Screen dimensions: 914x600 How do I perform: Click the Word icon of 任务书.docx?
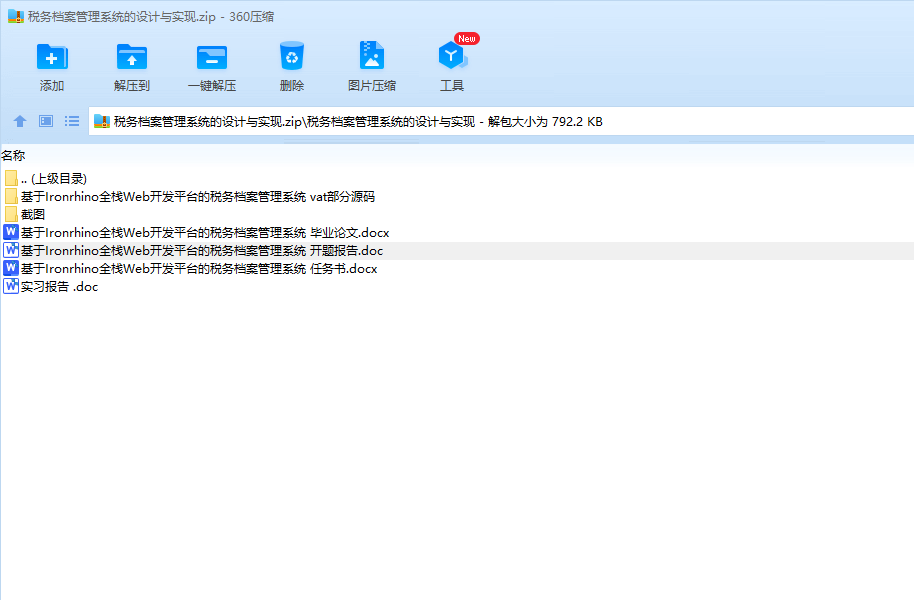tap(11, 268)
